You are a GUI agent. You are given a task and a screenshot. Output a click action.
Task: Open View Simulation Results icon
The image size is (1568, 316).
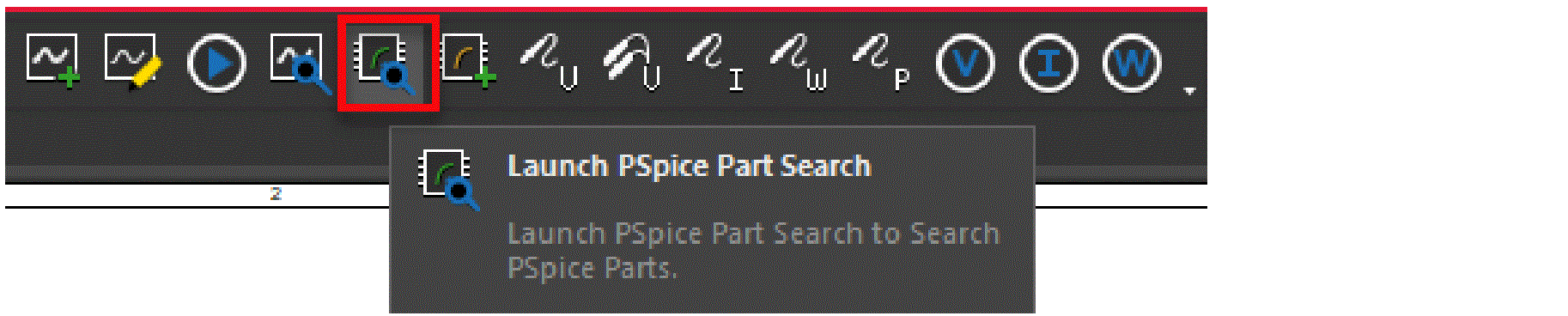tap(301, 64)
